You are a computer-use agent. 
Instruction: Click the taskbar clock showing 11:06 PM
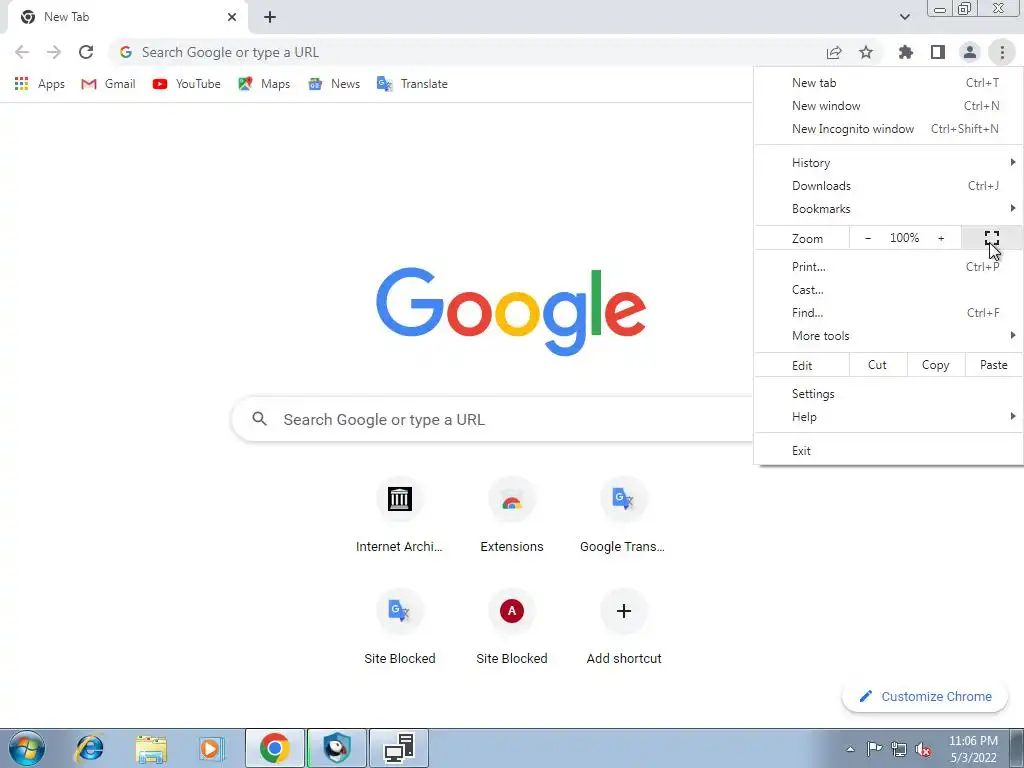click(973, 748)
